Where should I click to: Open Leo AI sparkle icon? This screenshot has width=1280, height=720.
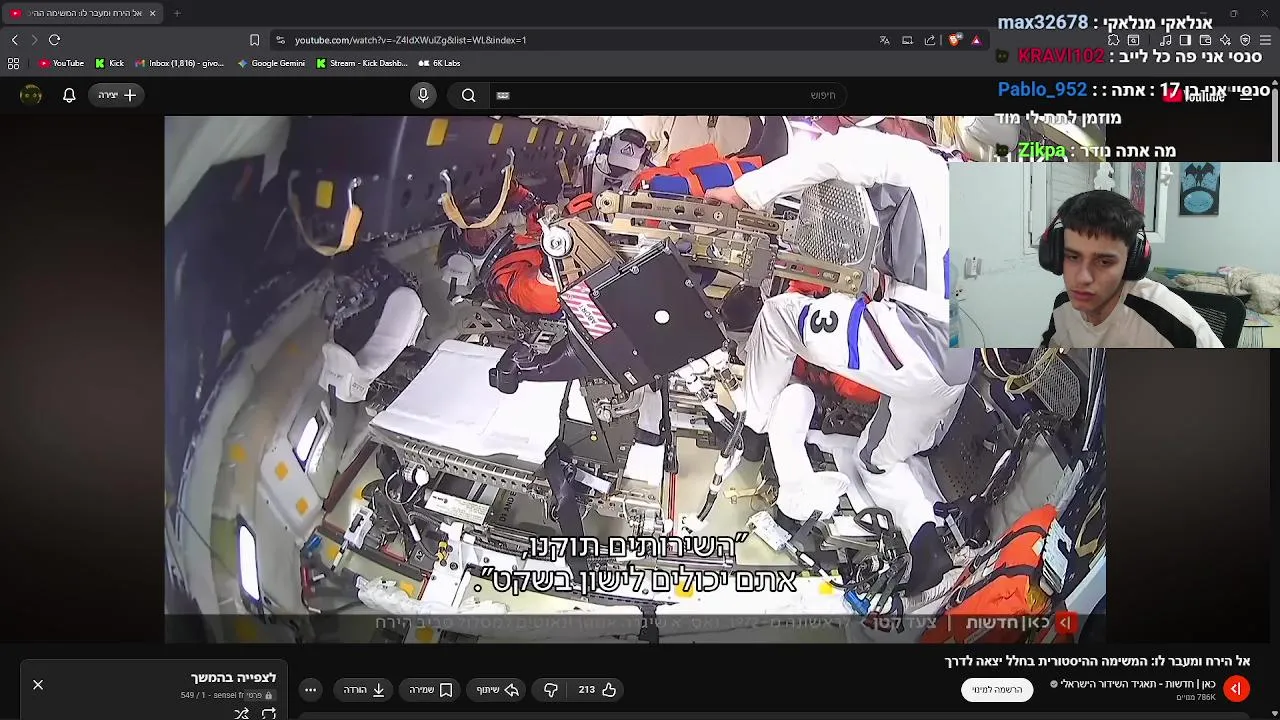1225,40
